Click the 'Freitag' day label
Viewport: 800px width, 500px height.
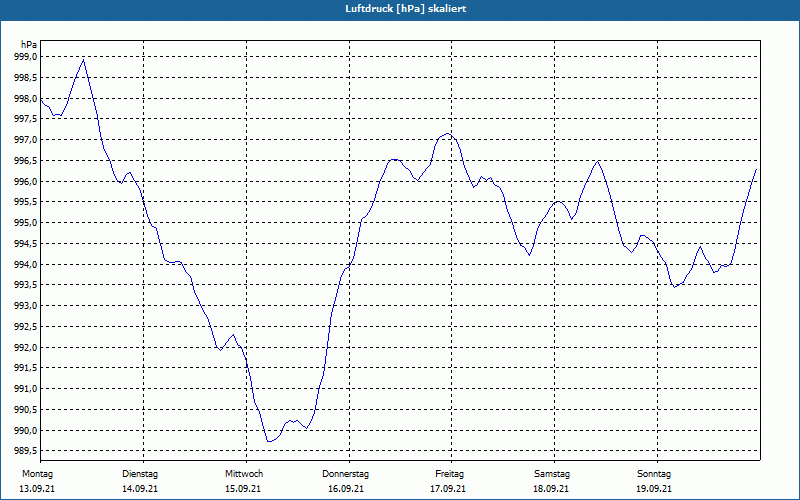tap(449, 474)
